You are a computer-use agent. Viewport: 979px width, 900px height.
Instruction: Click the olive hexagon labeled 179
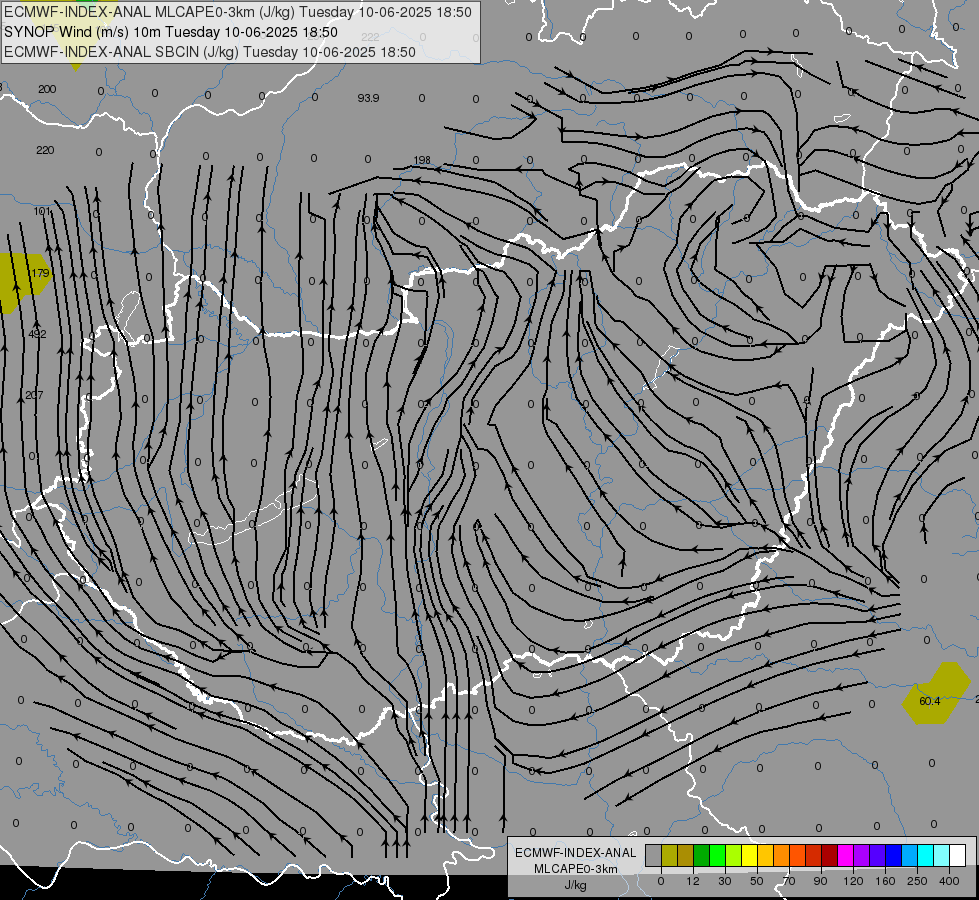coord(24,282)
